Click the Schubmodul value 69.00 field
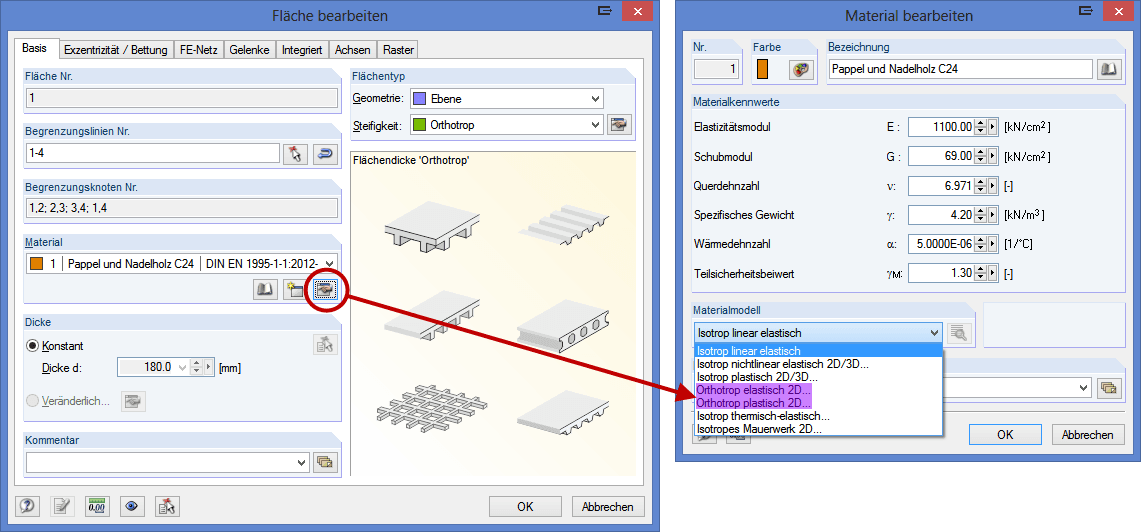The width and height of the screenshot is (1141, 532). click(x=941, y=156)
